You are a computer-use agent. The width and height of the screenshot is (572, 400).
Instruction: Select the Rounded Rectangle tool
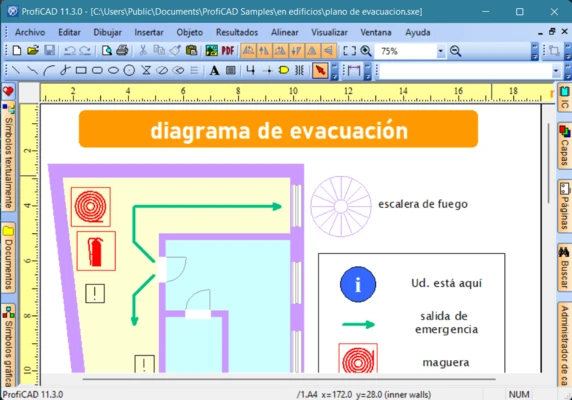97,70
